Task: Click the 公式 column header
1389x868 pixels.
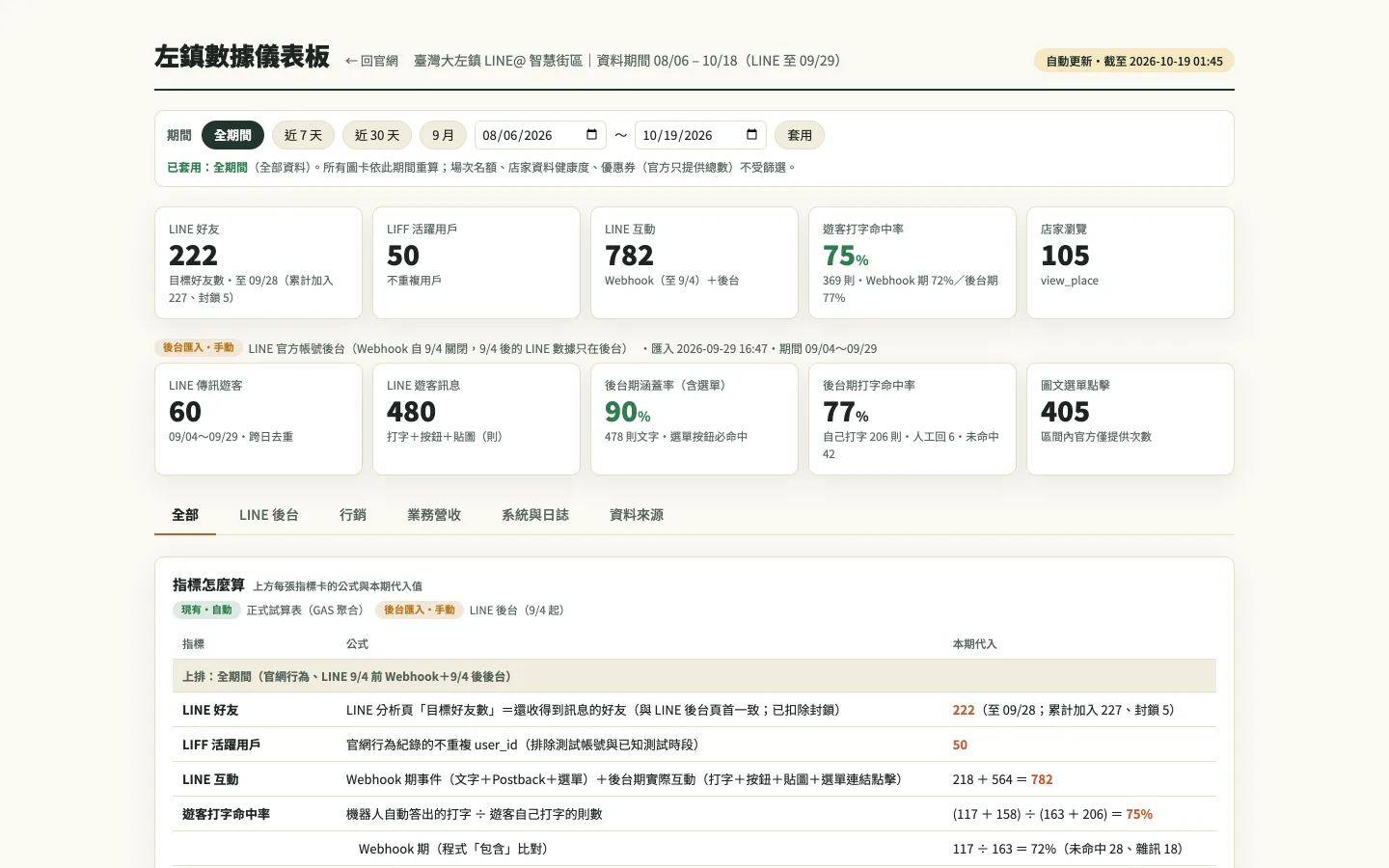Action: click(x=357, y=643)
